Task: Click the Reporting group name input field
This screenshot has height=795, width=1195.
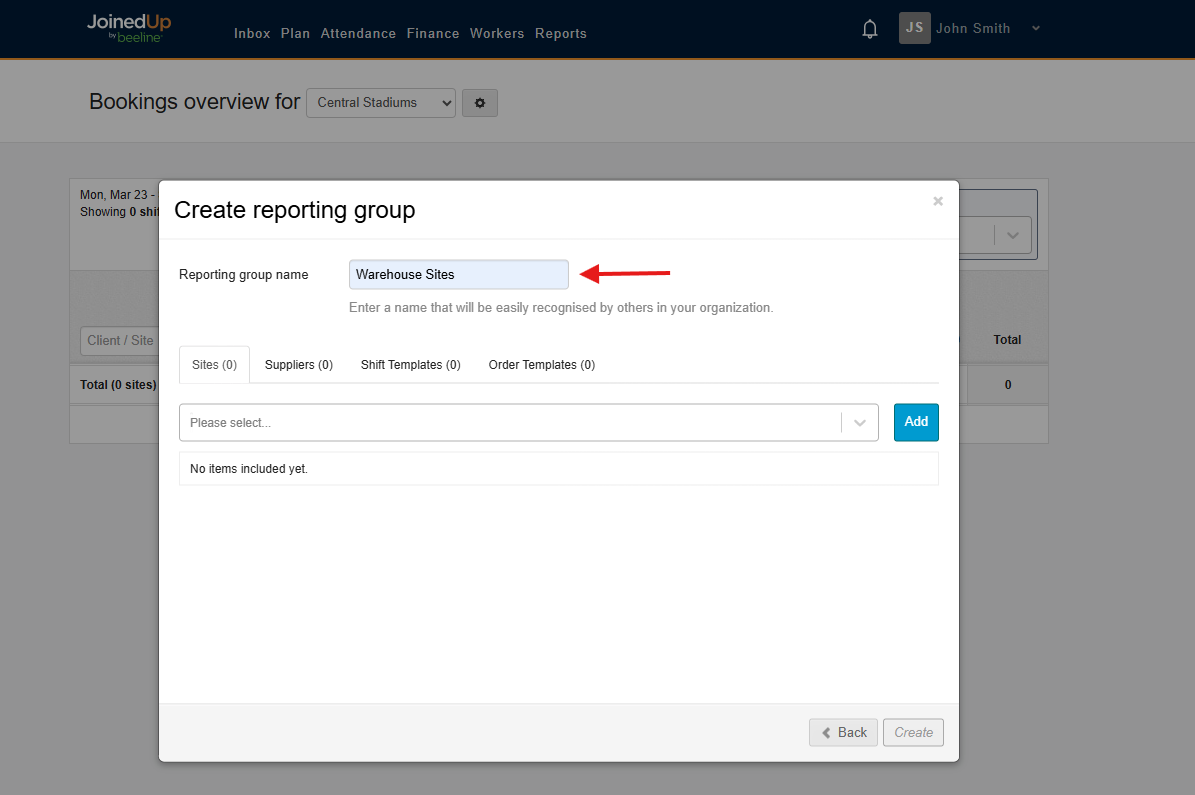Action: (x=458, y=274)
